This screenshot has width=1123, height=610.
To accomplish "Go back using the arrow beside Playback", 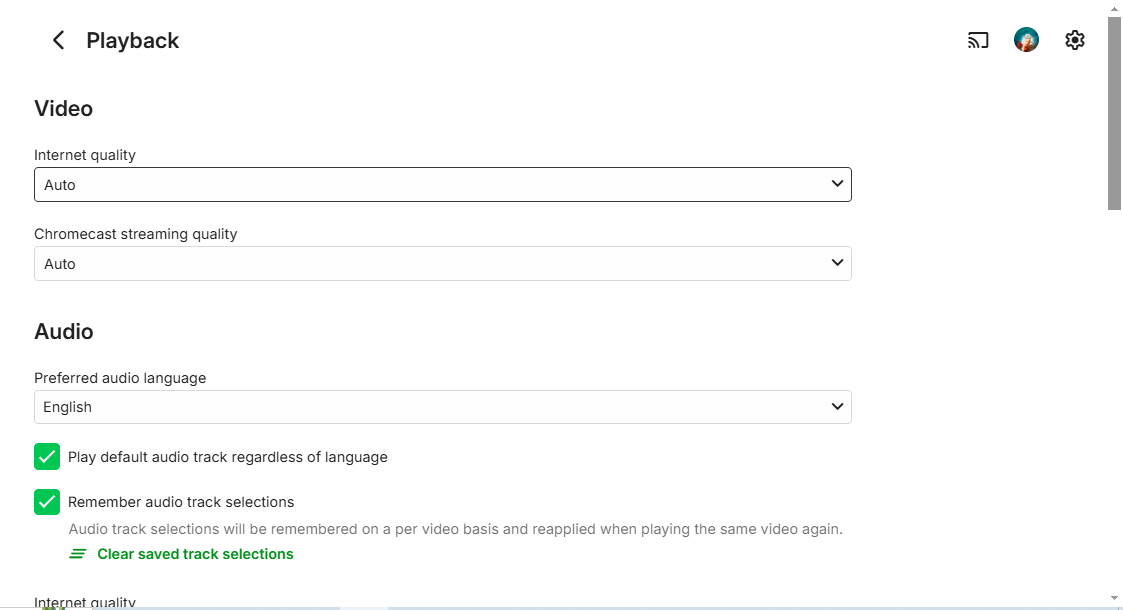I will click(58, 40).
